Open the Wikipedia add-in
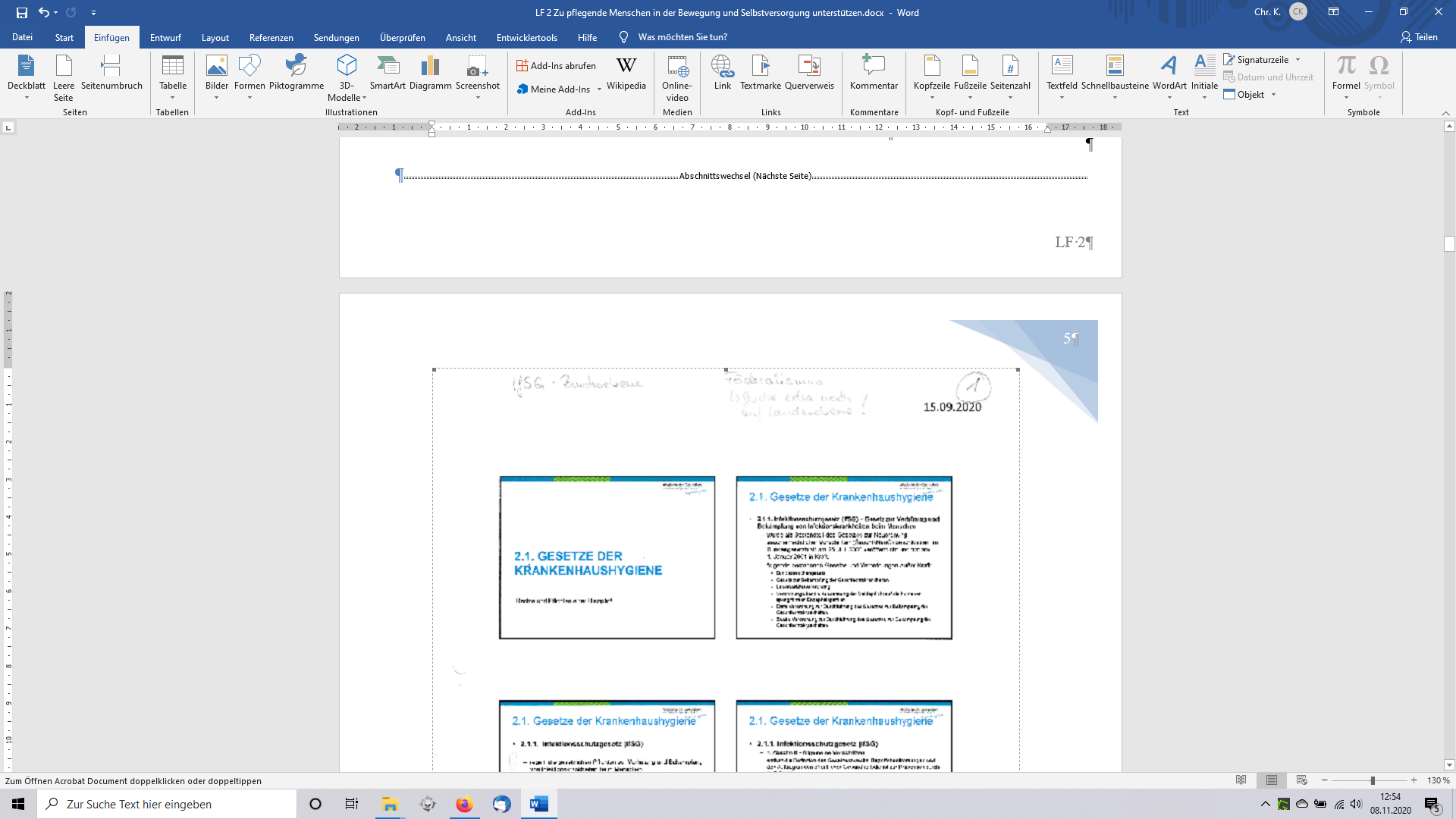The image size is (1456, 819). pyautogui.click(x=626, y=73)
